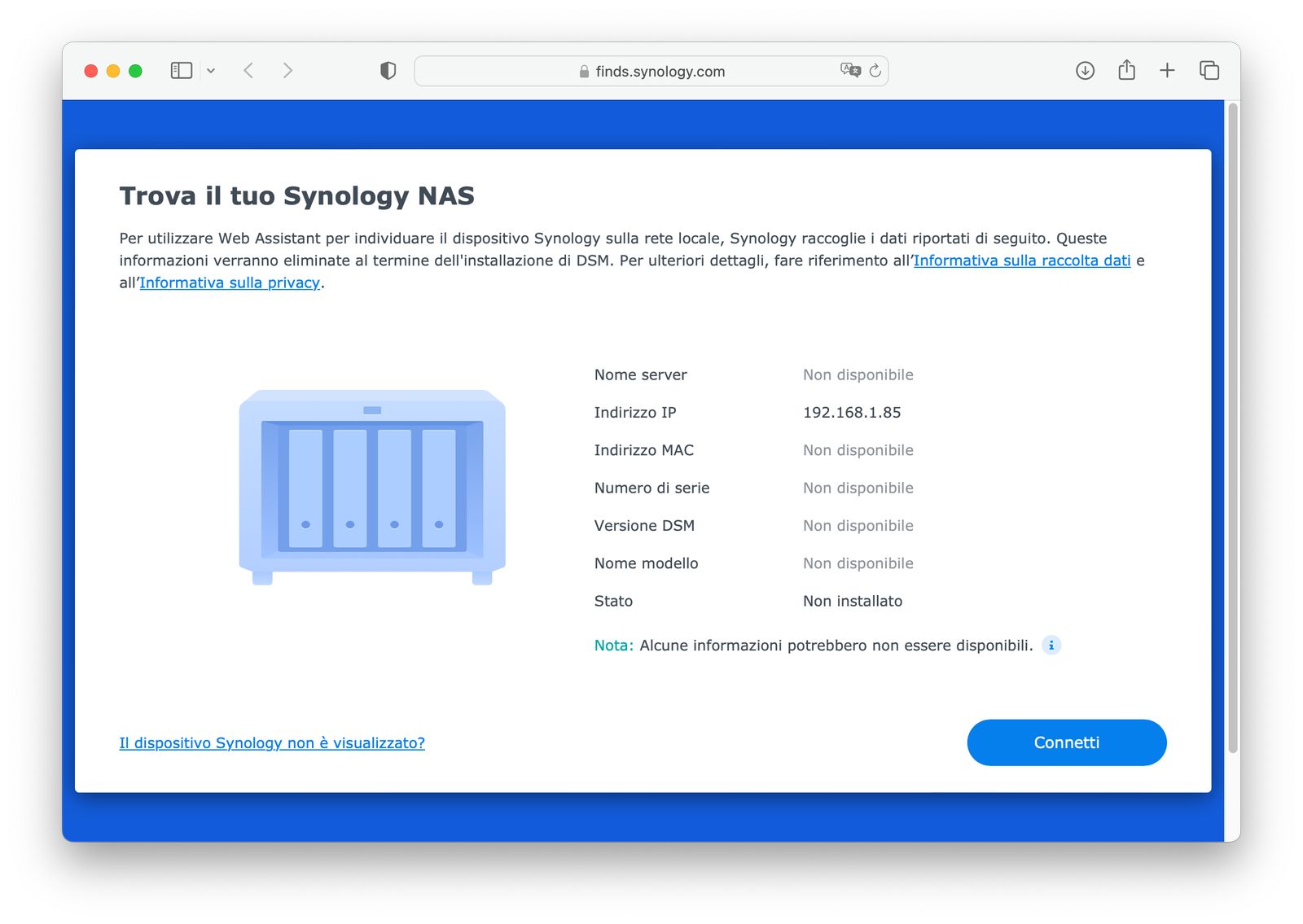Click the lock icon in address bar
This screenshot has height=924, width=1303.
point(584,72)
